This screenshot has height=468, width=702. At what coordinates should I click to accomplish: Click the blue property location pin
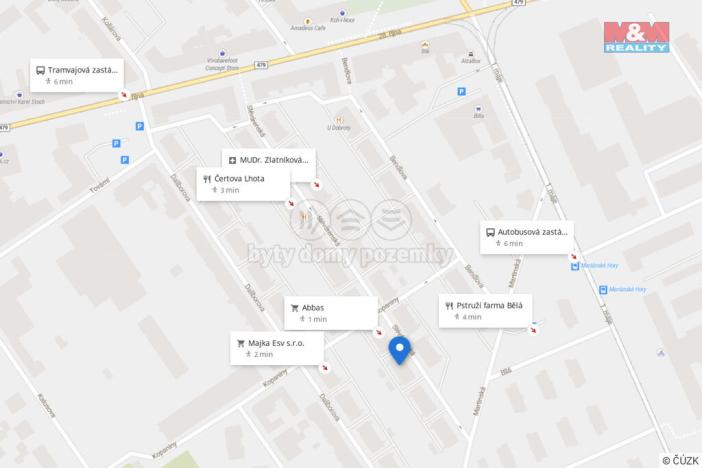coord(399,350)
